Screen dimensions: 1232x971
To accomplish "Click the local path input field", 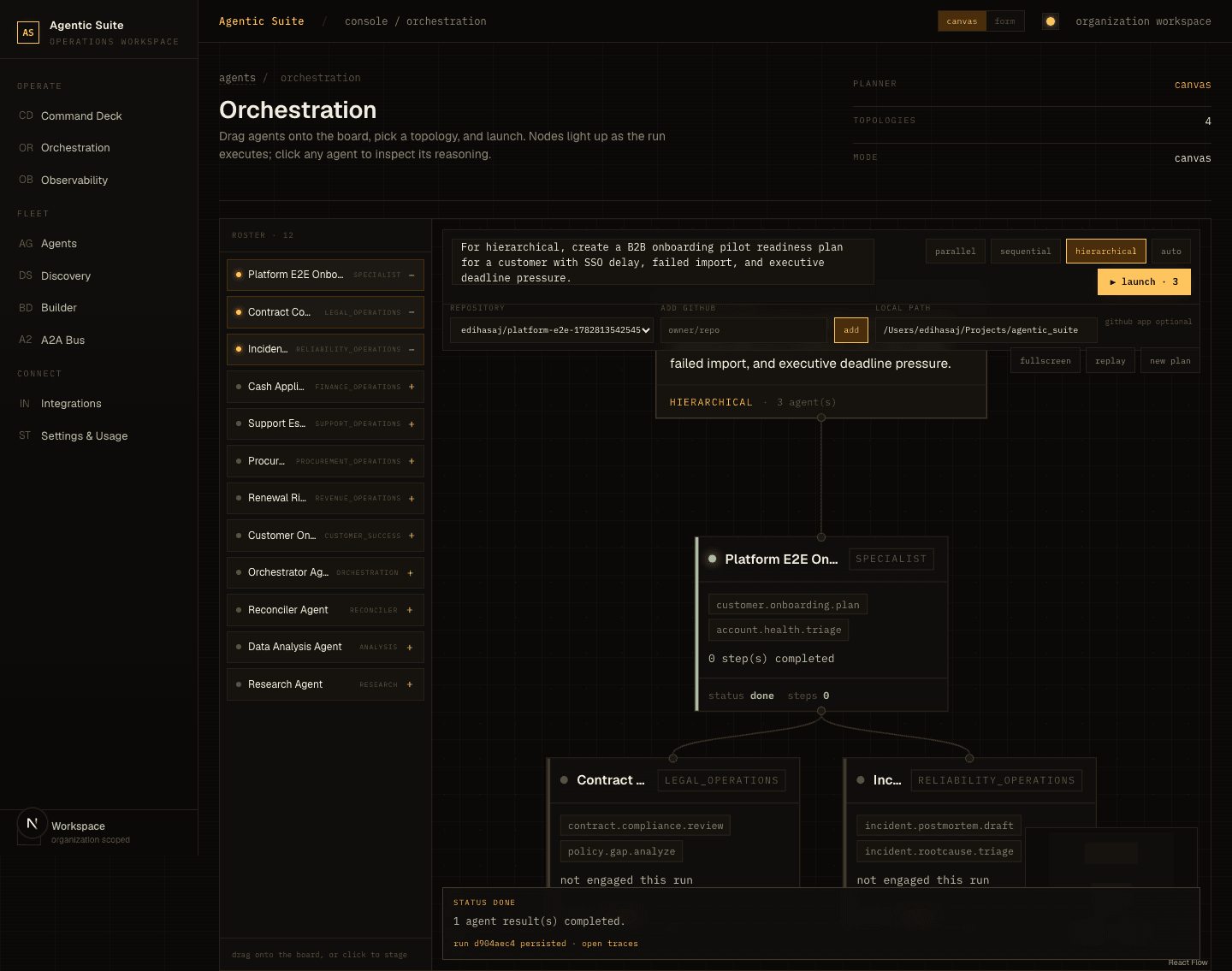I will pos(986,330).
